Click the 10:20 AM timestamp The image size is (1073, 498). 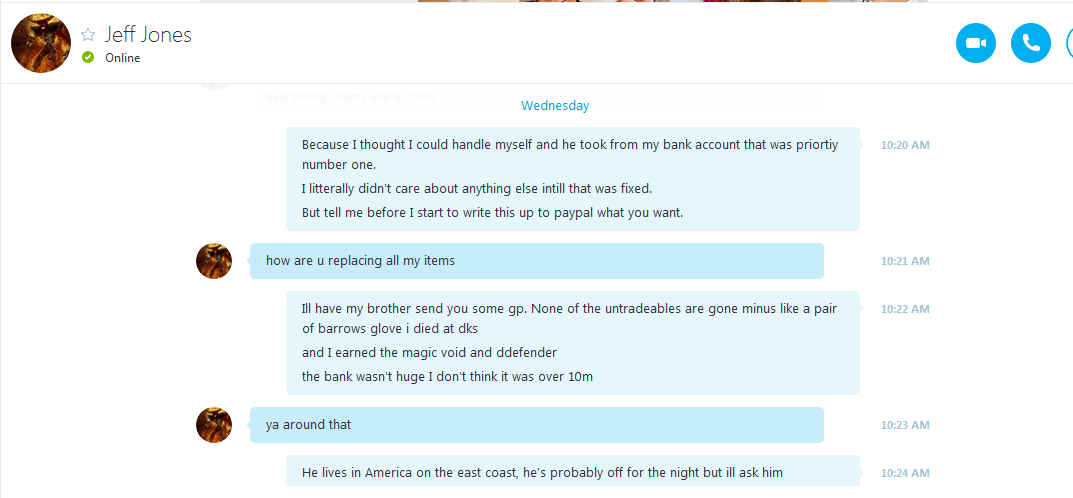905,145
